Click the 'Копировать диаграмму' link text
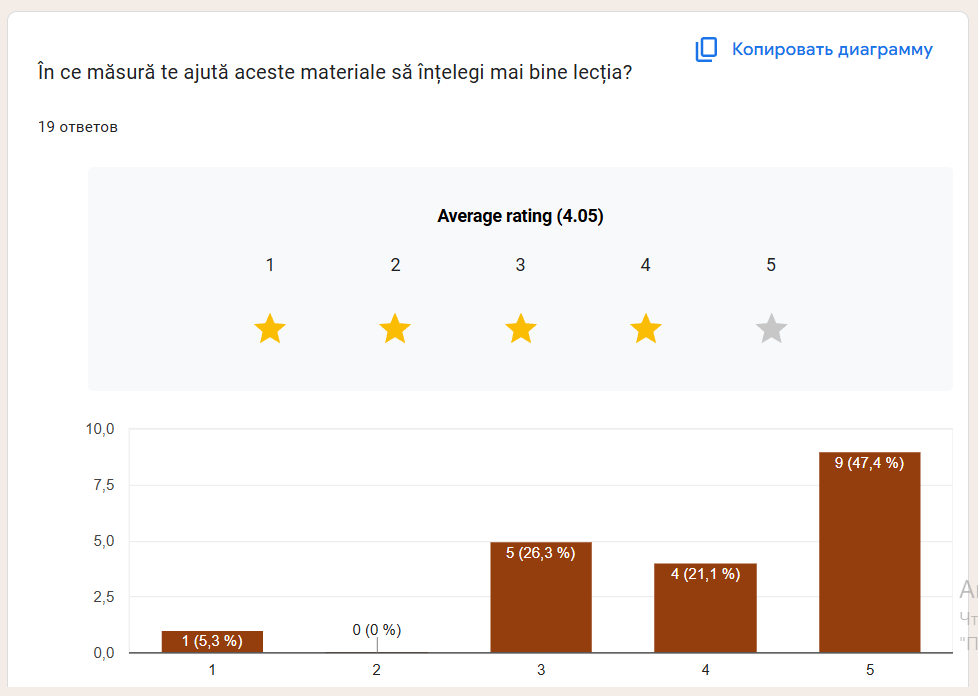Screen dimensions: 978x696 pos(832,50)
